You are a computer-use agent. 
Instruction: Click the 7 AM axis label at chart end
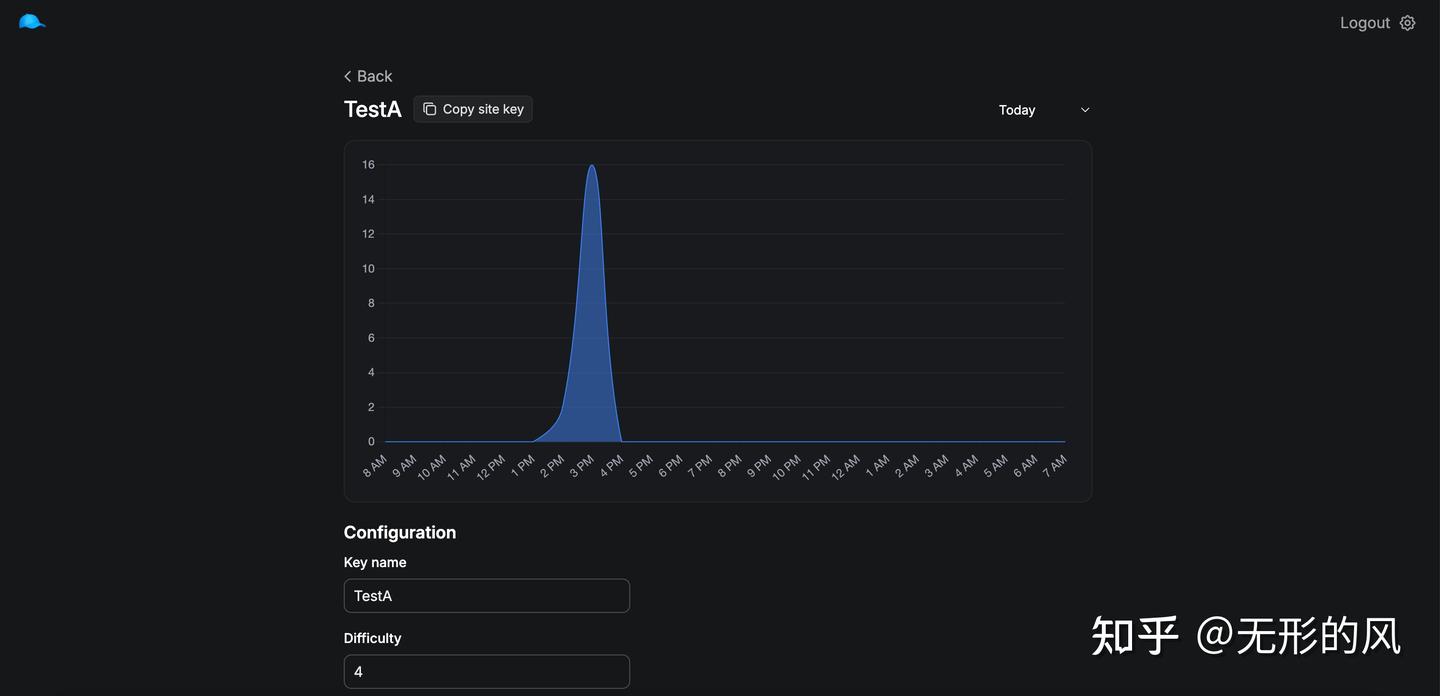tap(1055, 466)
